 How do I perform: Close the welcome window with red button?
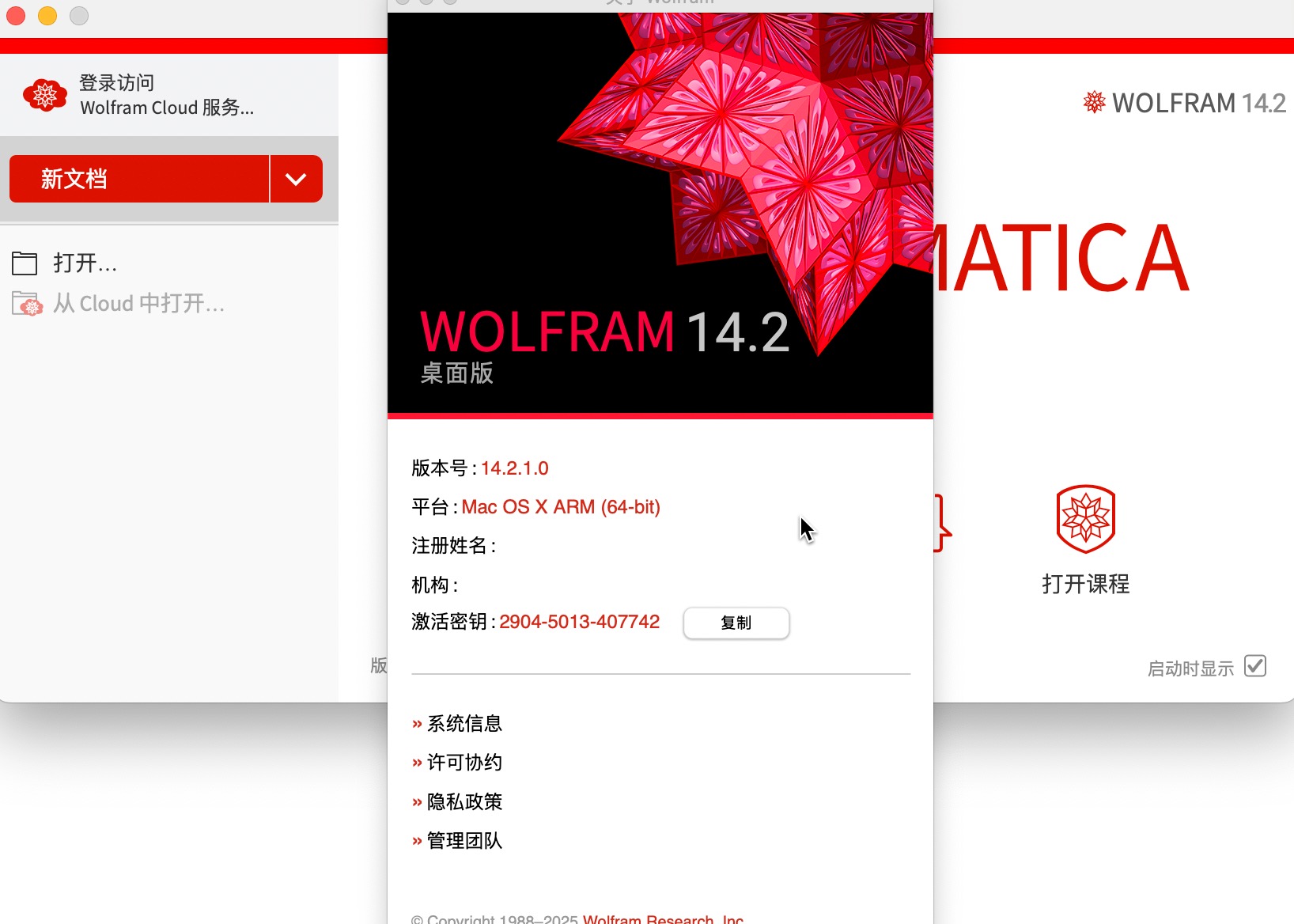16,15
